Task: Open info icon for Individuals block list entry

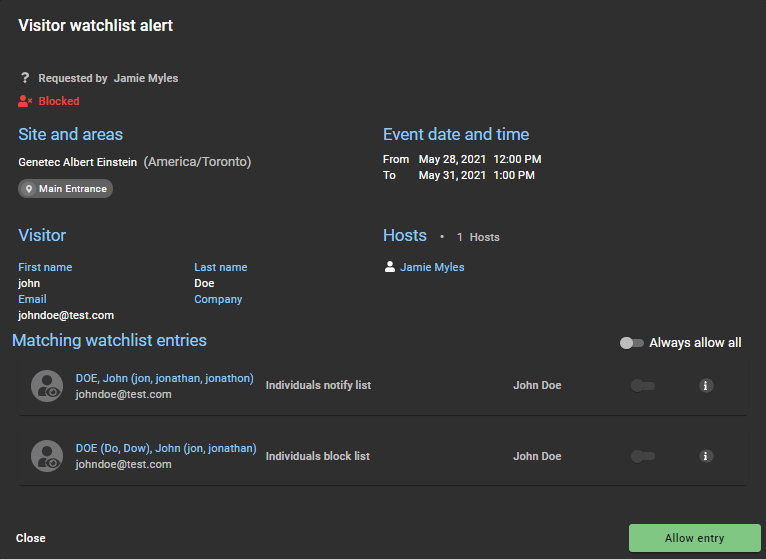Action: coord(706,456)
